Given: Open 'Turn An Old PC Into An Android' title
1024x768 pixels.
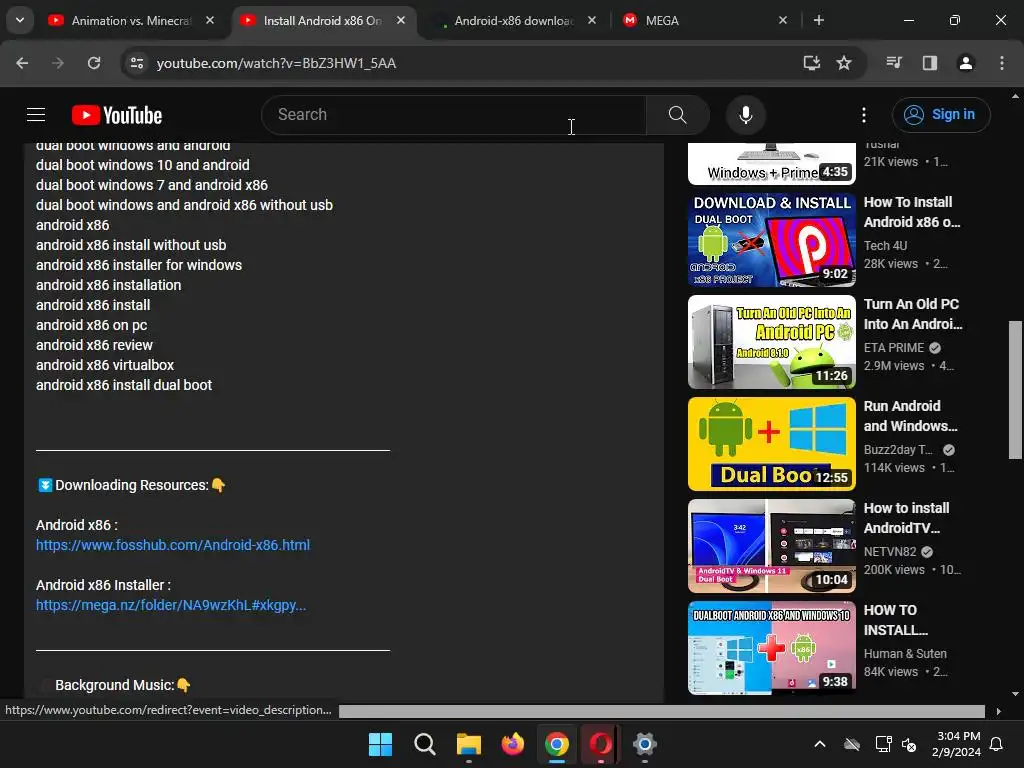Looking at the screenshot, I should (x=913, y=314).
